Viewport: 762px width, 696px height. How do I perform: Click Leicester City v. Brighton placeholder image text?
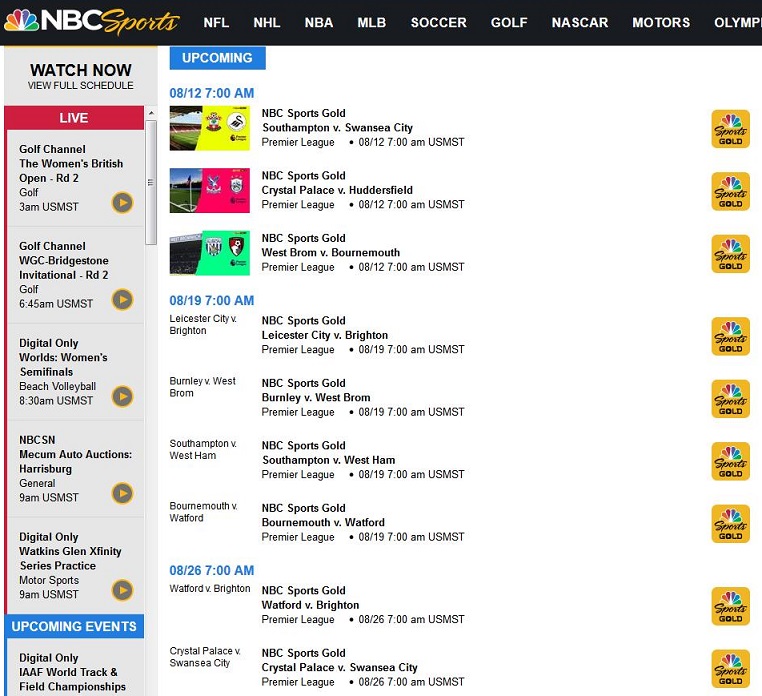point(203,325)
